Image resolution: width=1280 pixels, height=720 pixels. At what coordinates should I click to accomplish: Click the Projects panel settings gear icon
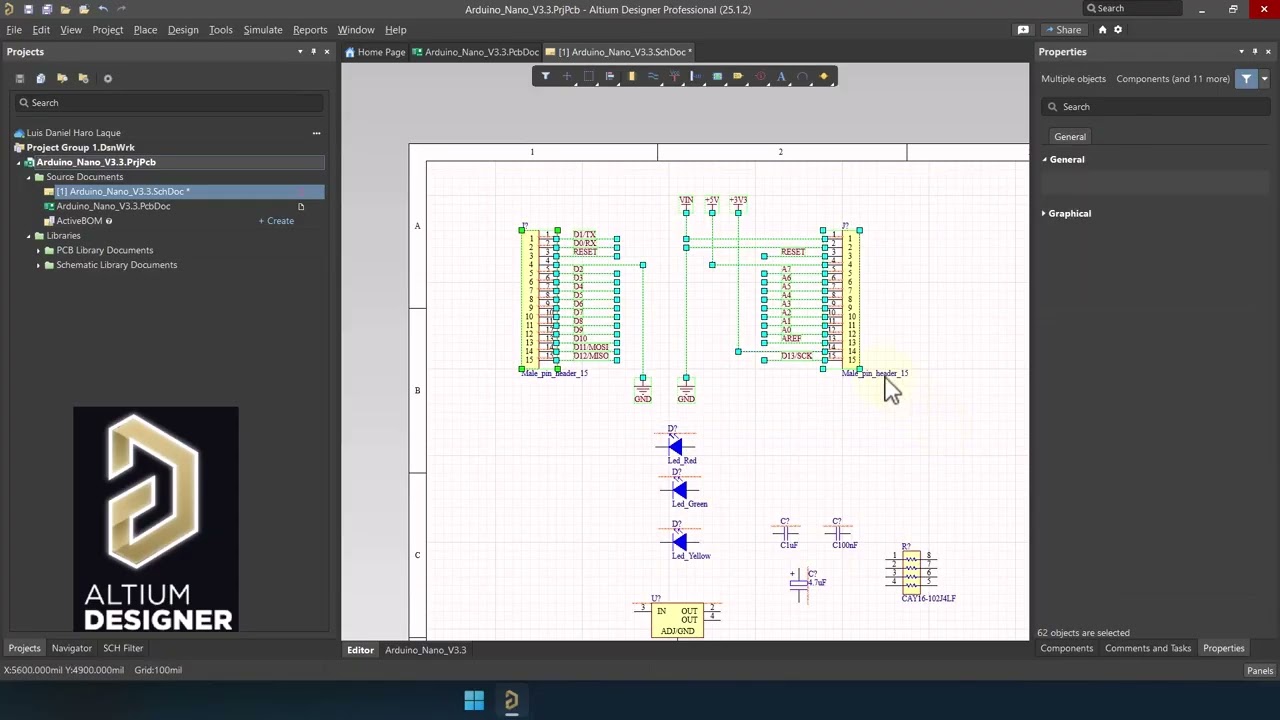(x=108, y=78)
